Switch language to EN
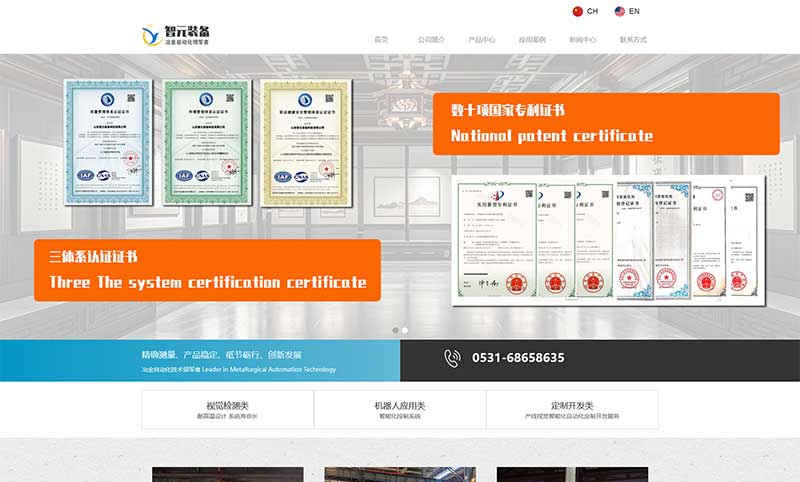Image resolution: width=800 pixels, height=482 pixels. click(634, 12)
